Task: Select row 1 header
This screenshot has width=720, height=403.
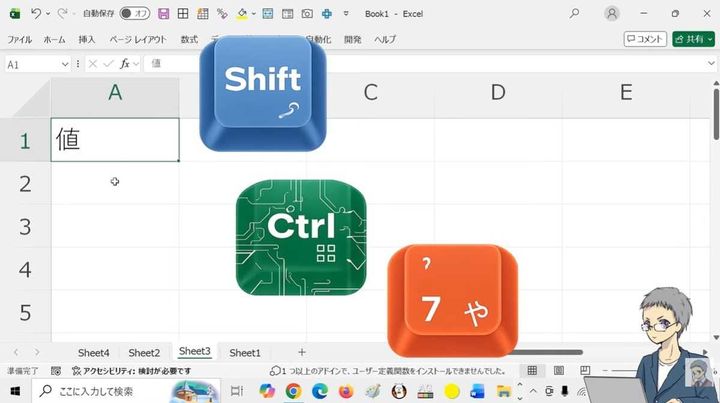Action: coord(25,140)
